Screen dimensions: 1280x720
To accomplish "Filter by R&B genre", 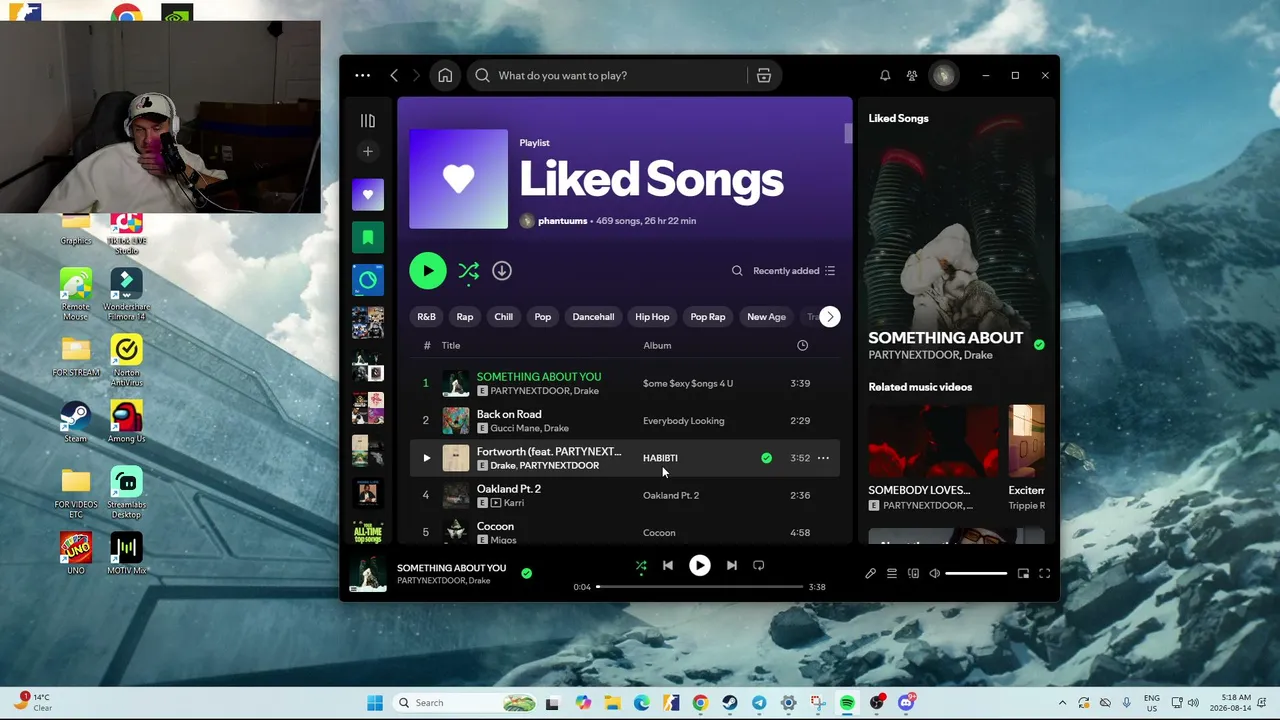I will click(x=426, y=317).
